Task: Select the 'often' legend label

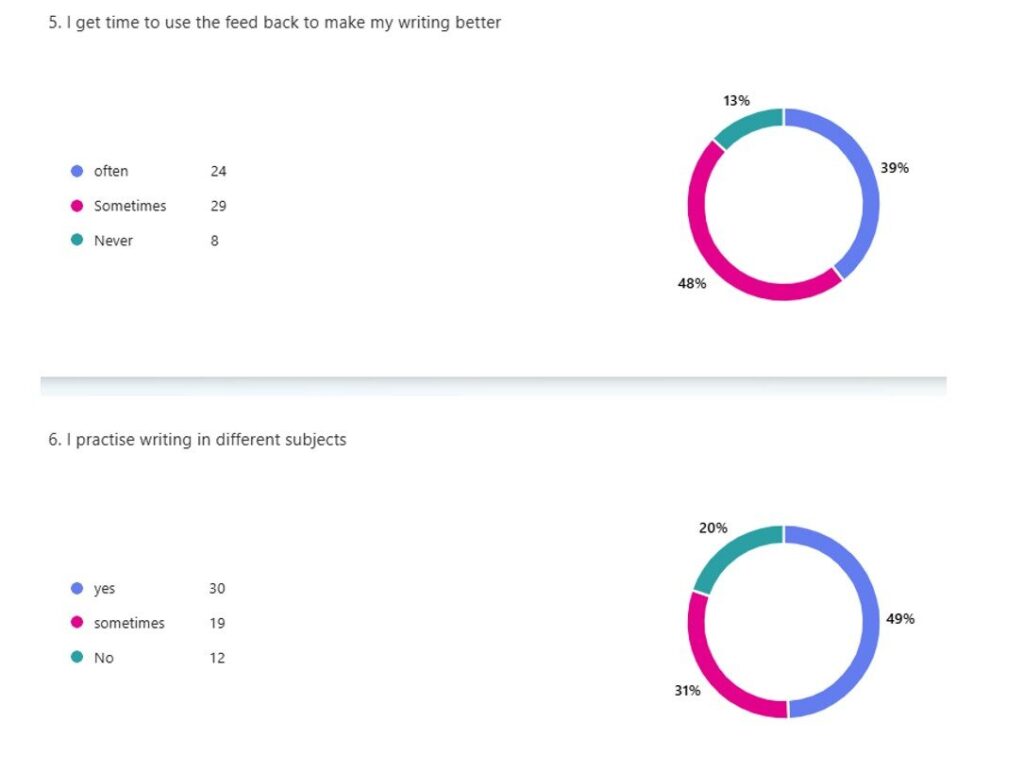Action: coord(111,171)
